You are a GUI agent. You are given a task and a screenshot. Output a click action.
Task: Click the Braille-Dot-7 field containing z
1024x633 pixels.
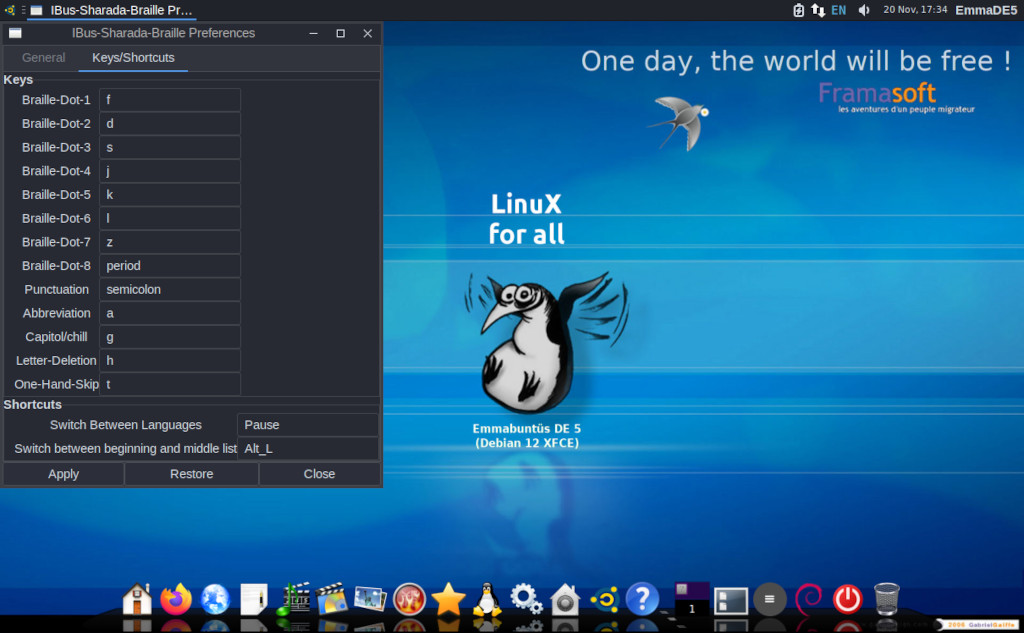[170, 242]
